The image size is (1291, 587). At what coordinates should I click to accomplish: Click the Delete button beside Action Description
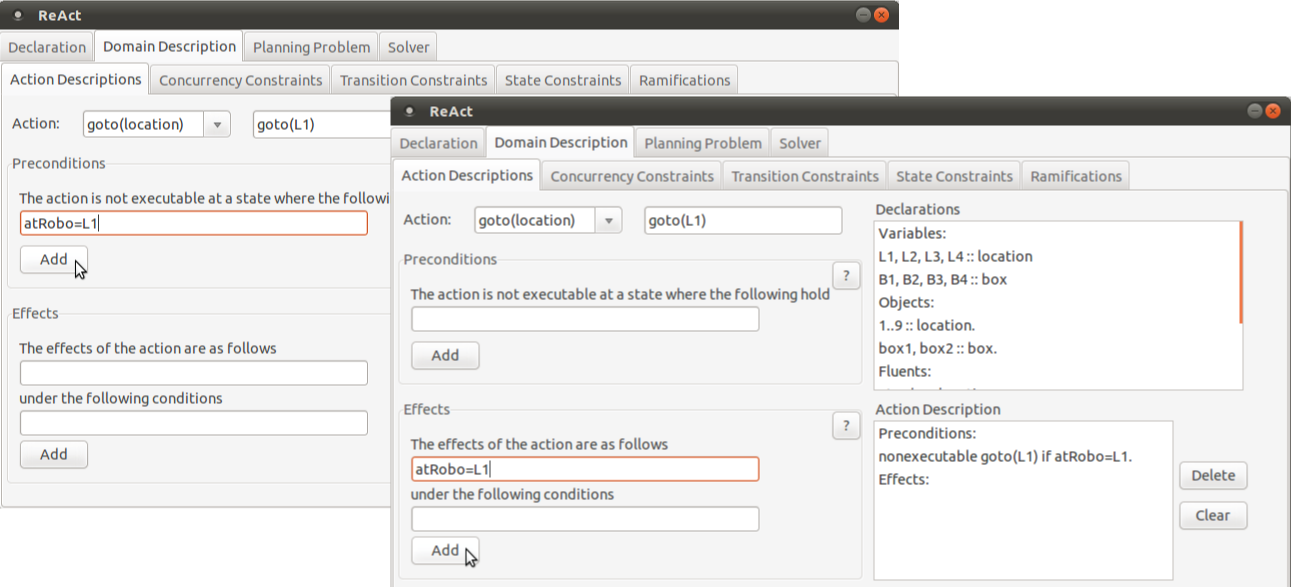point(1213,475)
